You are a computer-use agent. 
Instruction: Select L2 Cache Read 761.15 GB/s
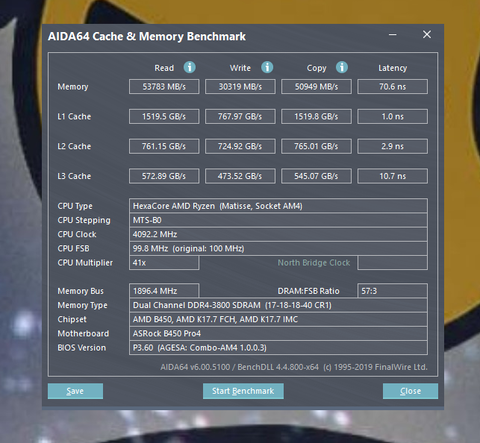[x=164, y=146]
